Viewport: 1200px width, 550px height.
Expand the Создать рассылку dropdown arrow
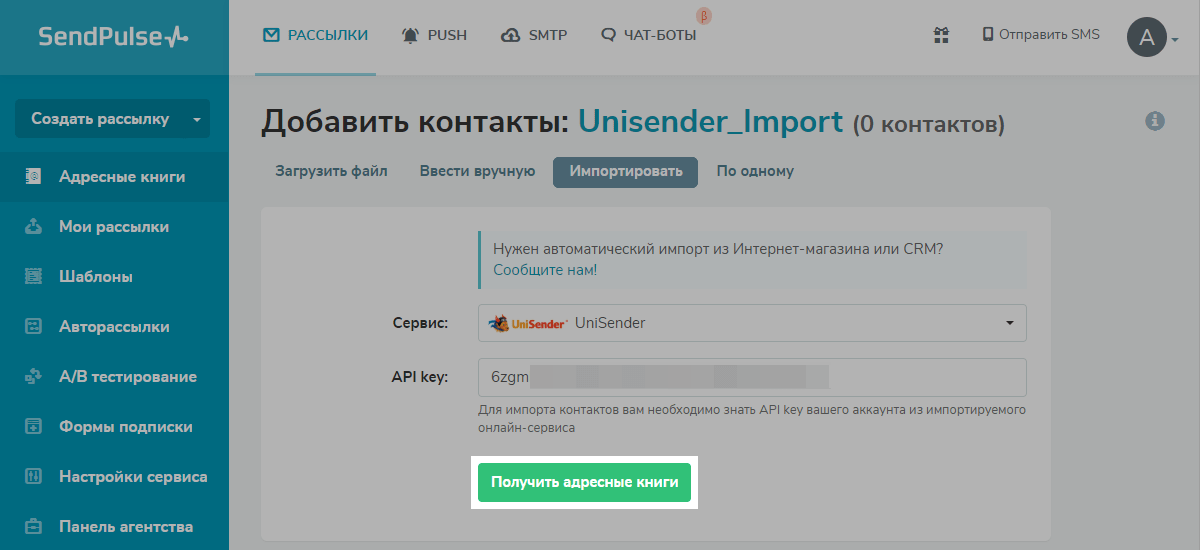tap(197, 119)
